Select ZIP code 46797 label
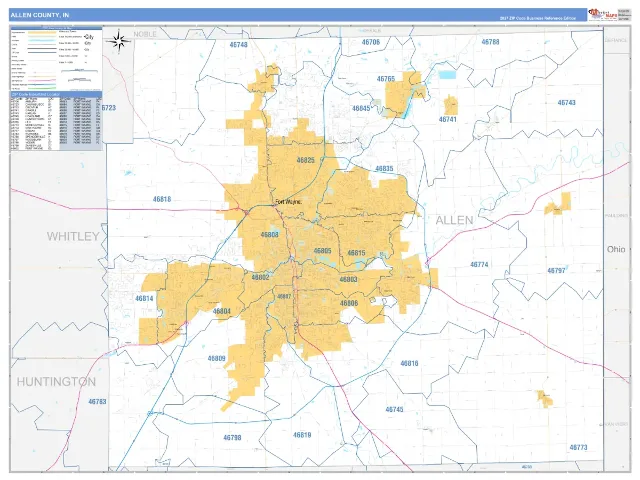The image size is (640, 480). pos(556,271)
